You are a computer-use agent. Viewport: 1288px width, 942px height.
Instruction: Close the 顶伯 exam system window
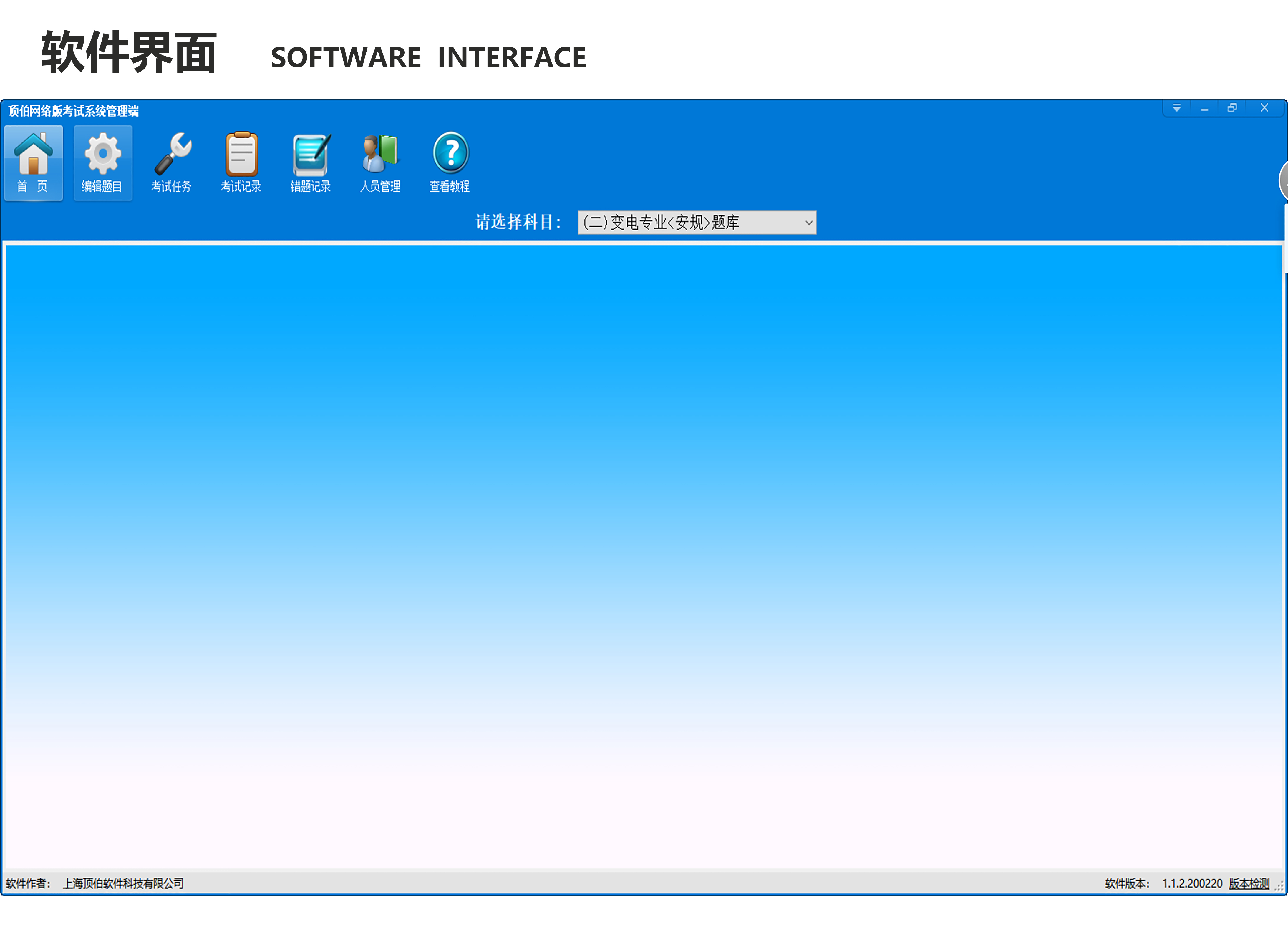pyautogui.click(x=1264, y=108)
